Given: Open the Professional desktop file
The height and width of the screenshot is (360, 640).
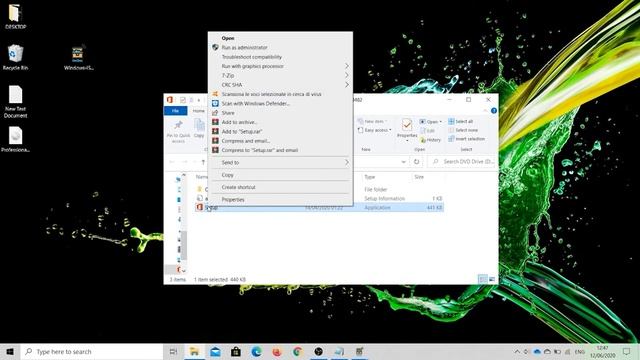Looking at the screenshot, I should [x=16, y=139].
